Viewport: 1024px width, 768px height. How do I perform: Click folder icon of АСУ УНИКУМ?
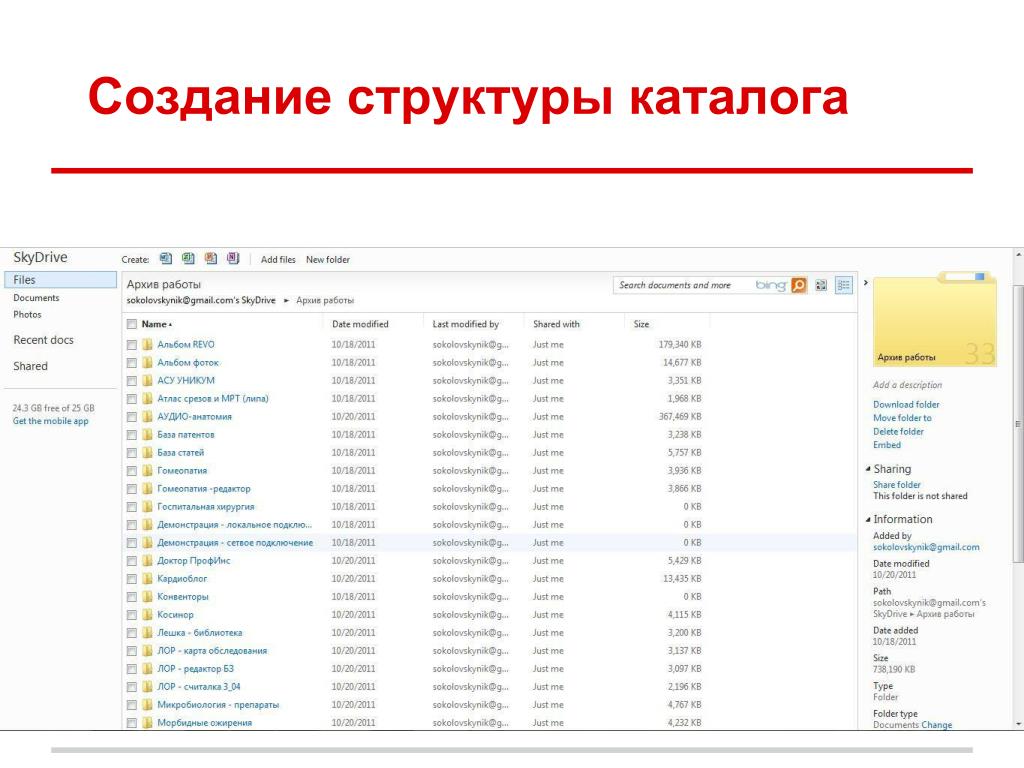click(x=148, y=380)
